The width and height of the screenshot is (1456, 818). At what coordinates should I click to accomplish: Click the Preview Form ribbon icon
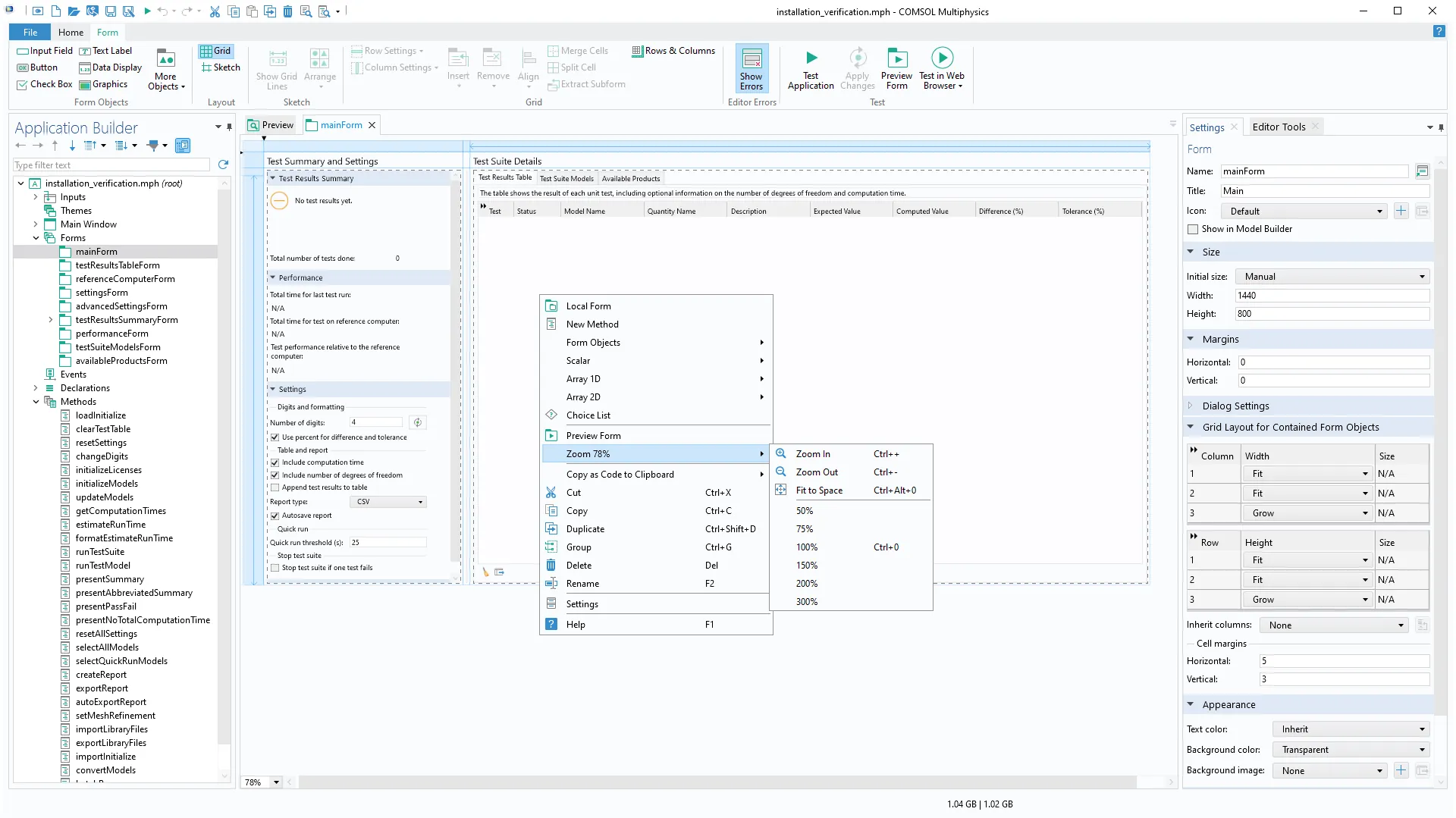tap(896, 58)
